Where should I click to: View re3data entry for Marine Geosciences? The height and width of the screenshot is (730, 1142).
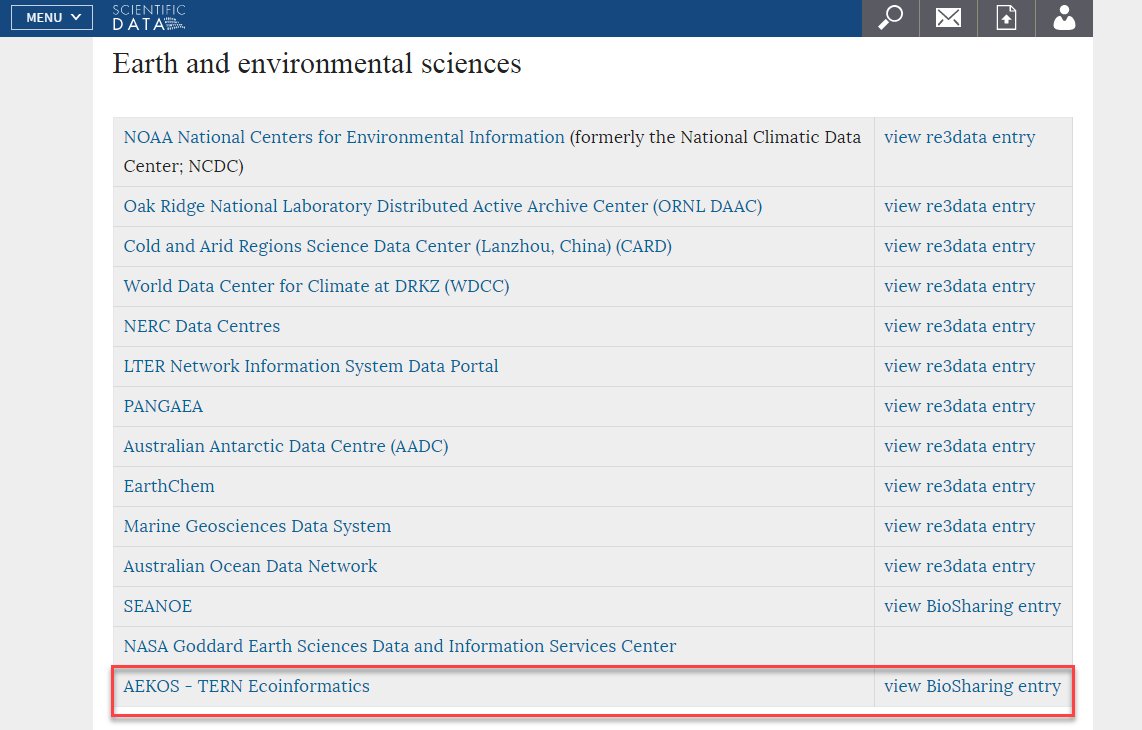click(959, 527)
